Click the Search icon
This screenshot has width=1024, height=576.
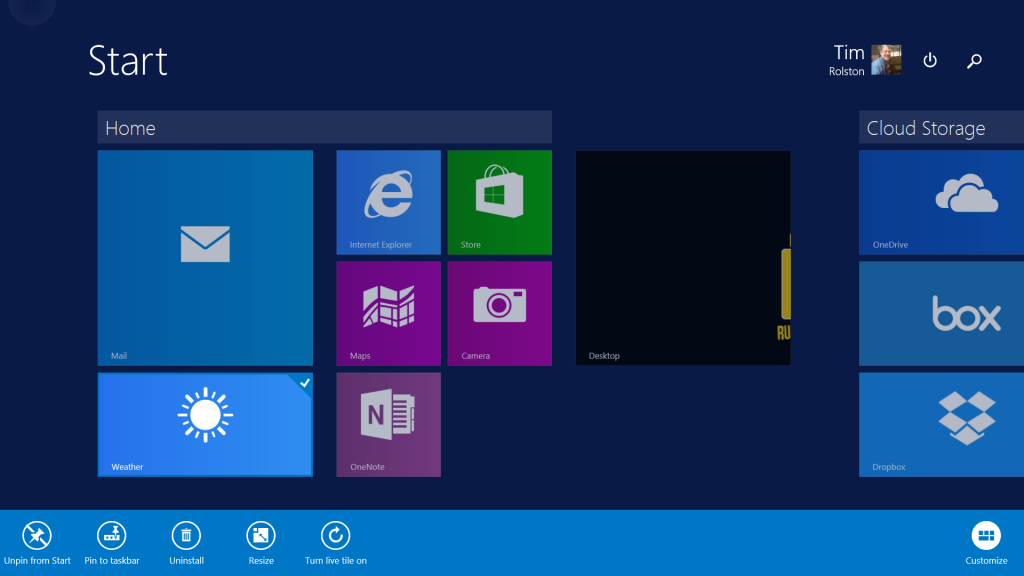[x=974, y=60]
